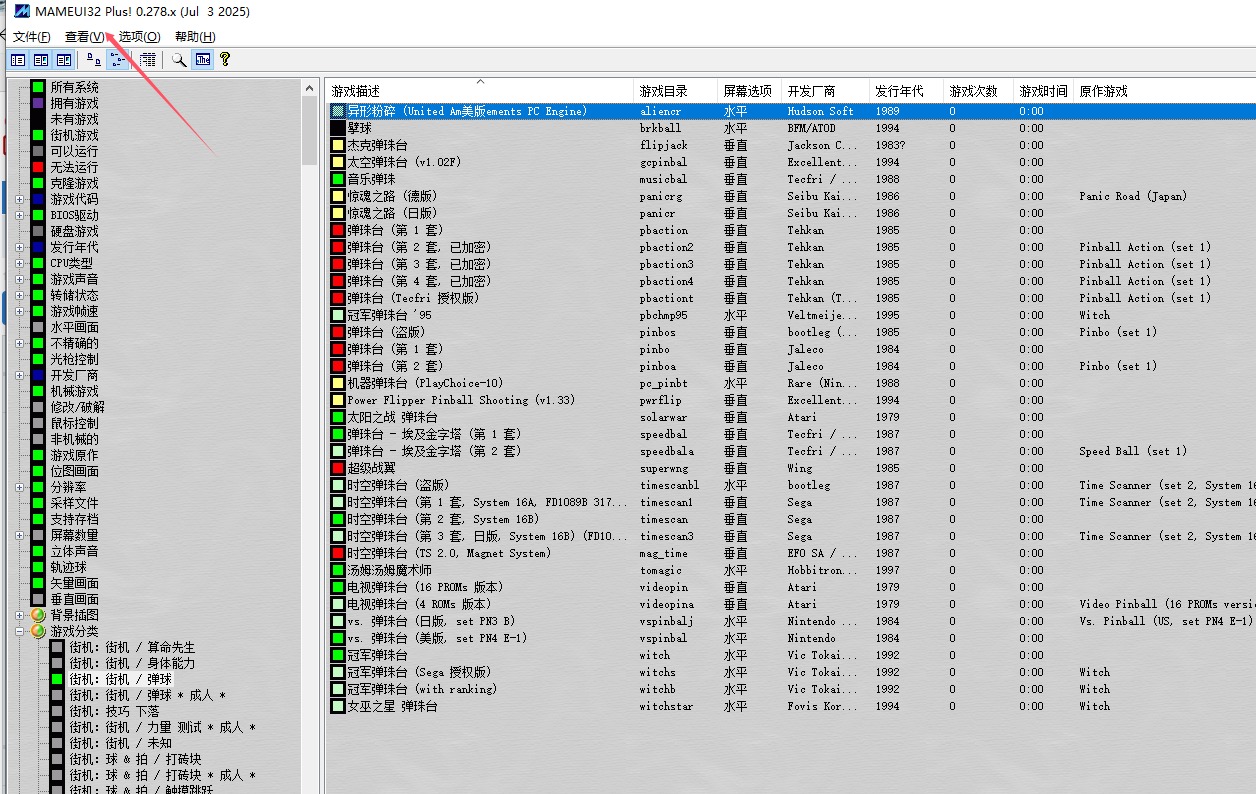
Task: Open the 查看(V) menu
Action: [x=84, y=37]
